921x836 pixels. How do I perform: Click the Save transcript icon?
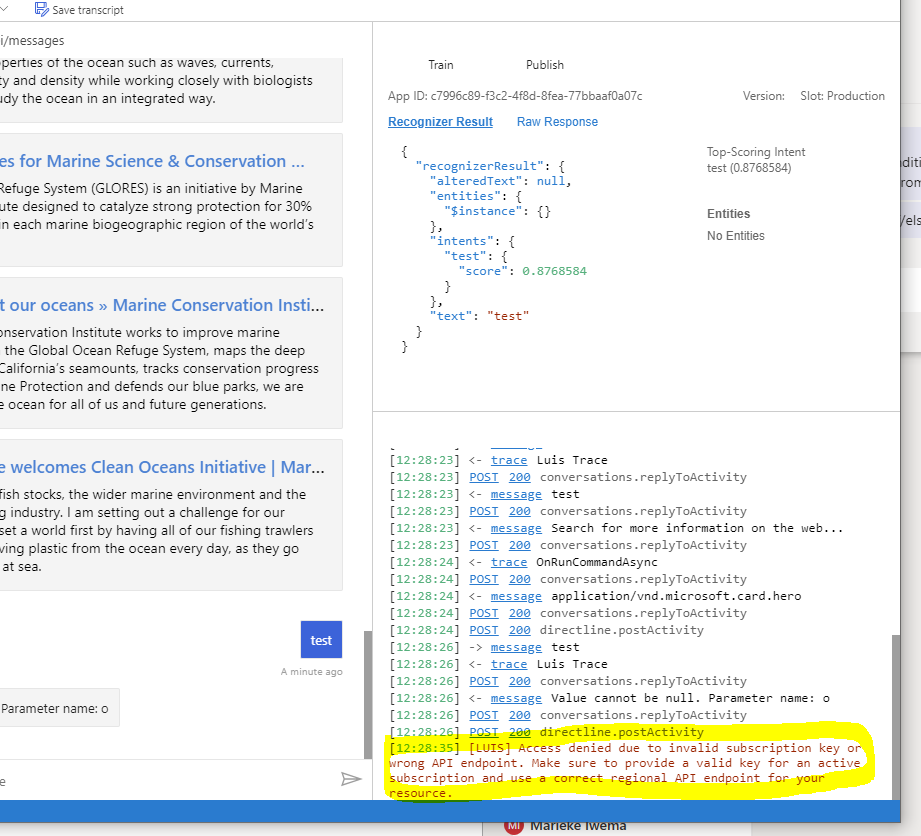tap(40, 10)
